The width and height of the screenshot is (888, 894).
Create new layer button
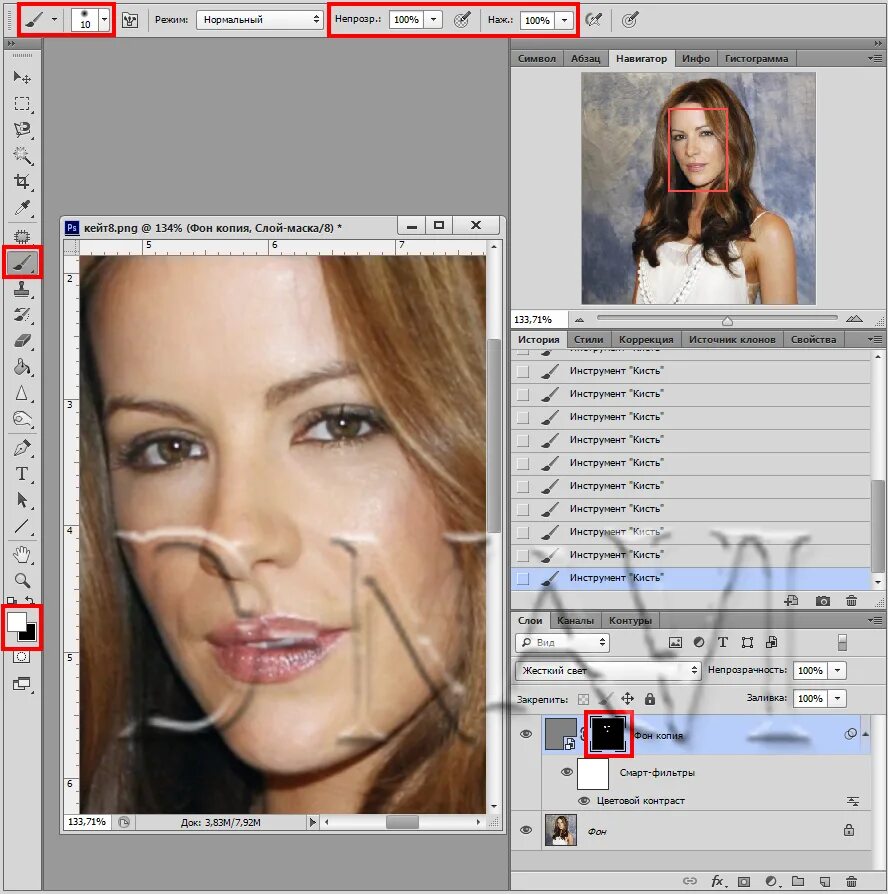(825, 881)
